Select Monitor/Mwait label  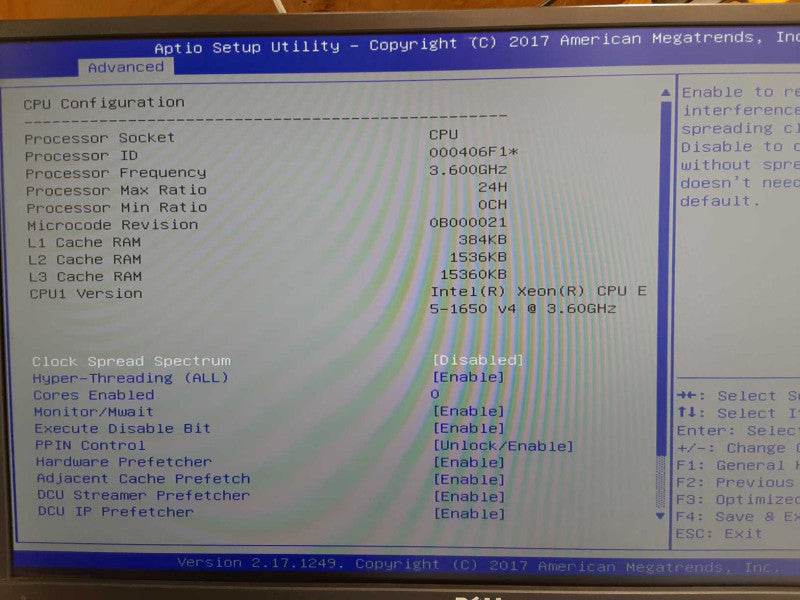tap(93, 412)
